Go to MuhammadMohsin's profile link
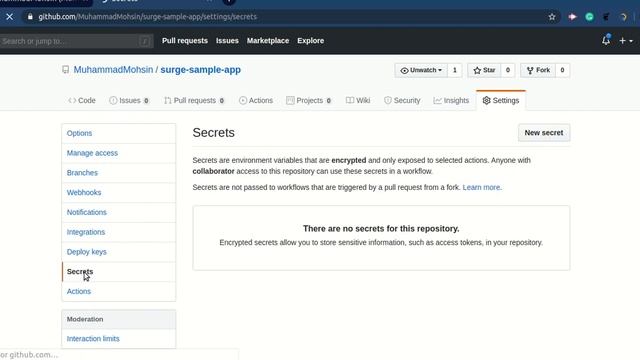 coord(113,70)
